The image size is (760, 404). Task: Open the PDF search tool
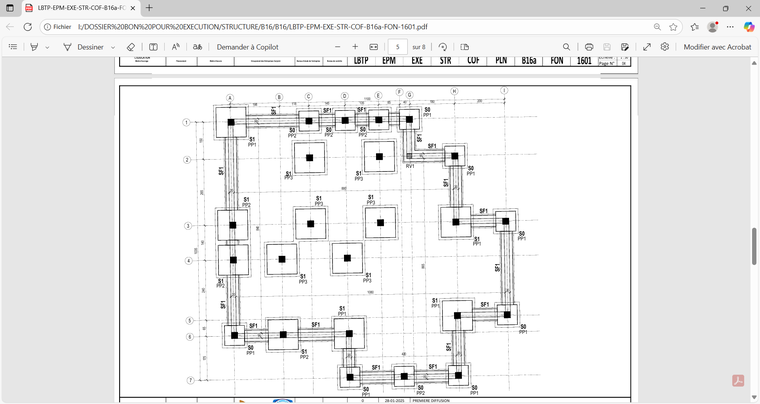point(566,47)
